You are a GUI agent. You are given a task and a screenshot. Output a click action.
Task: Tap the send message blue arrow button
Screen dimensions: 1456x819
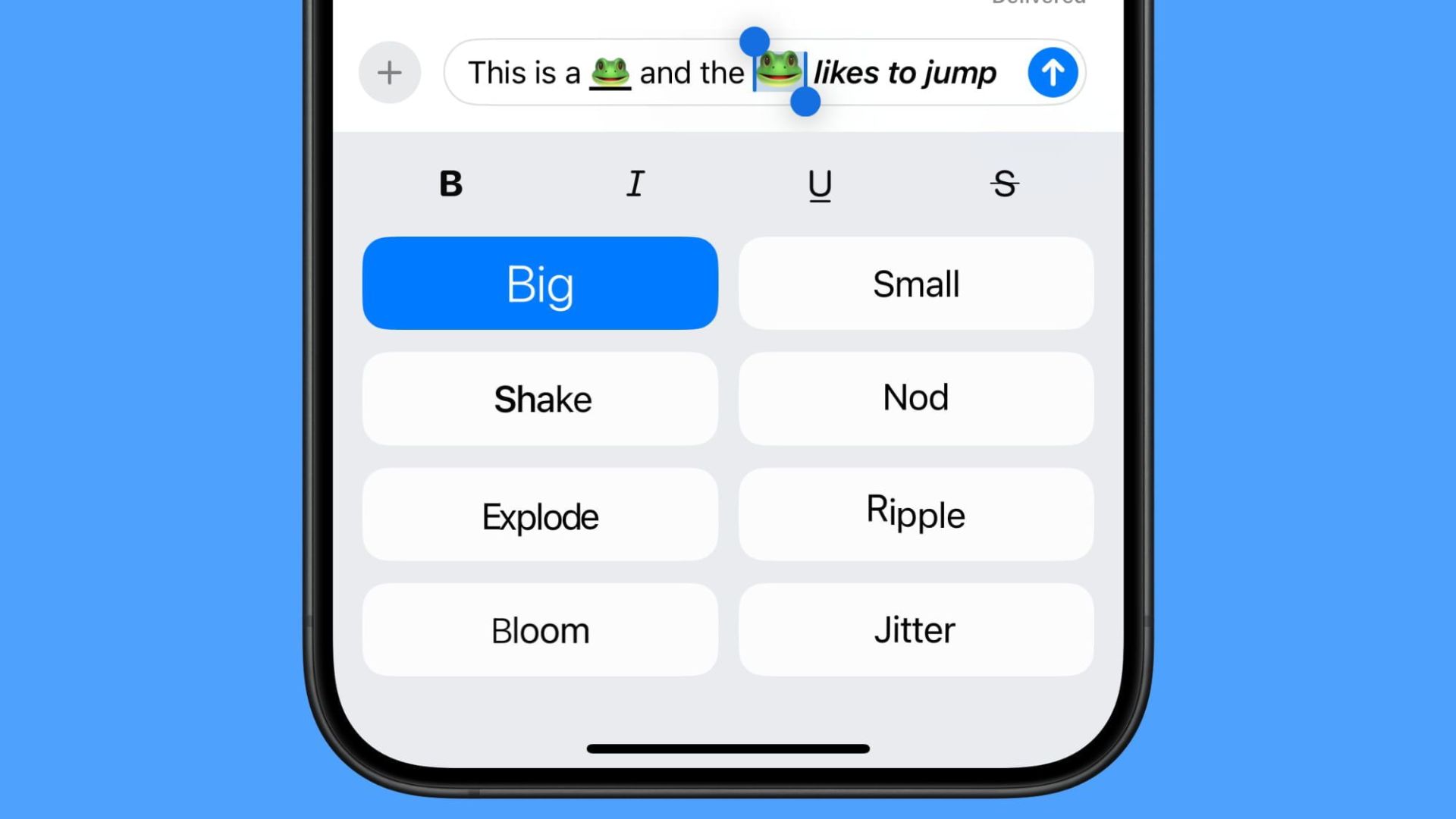click(x=1053, y=71)
